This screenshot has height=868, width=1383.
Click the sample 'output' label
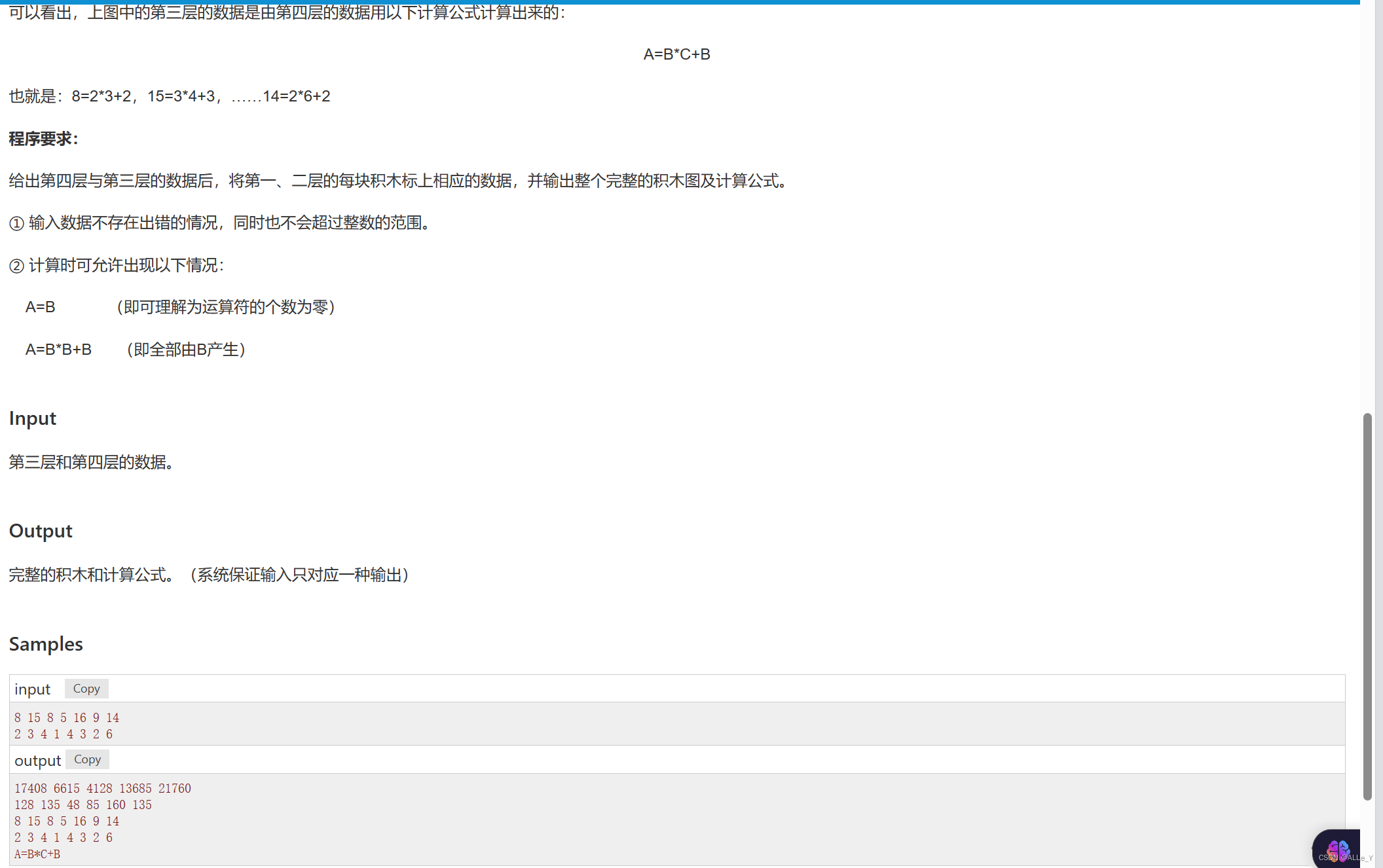click(x=37, y=761)
